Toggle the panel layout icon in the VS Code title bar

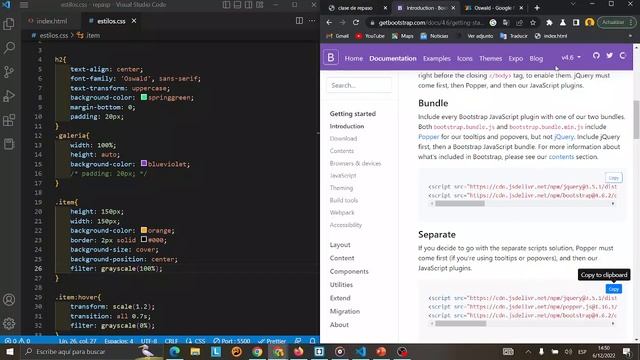(x=238, y=5)
